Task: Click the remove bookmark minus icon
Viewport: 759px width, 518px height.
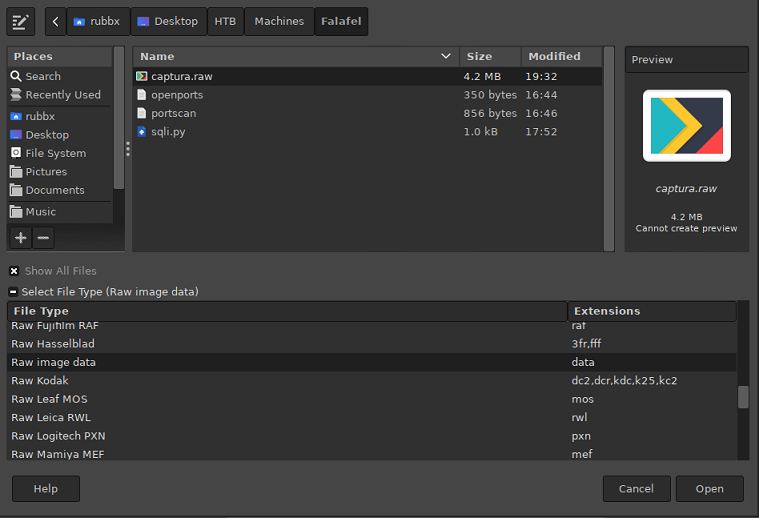Action: (43, 238)
